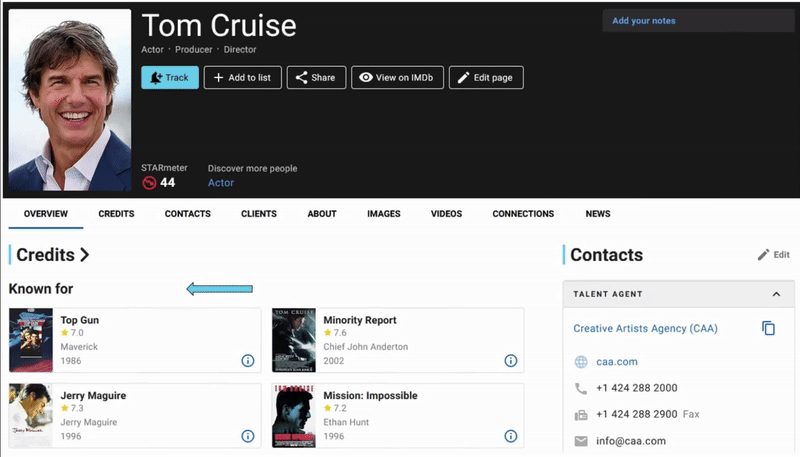
Task: Switch to the Credits tab
Action: pyautogui.click(x=116, y=214)
